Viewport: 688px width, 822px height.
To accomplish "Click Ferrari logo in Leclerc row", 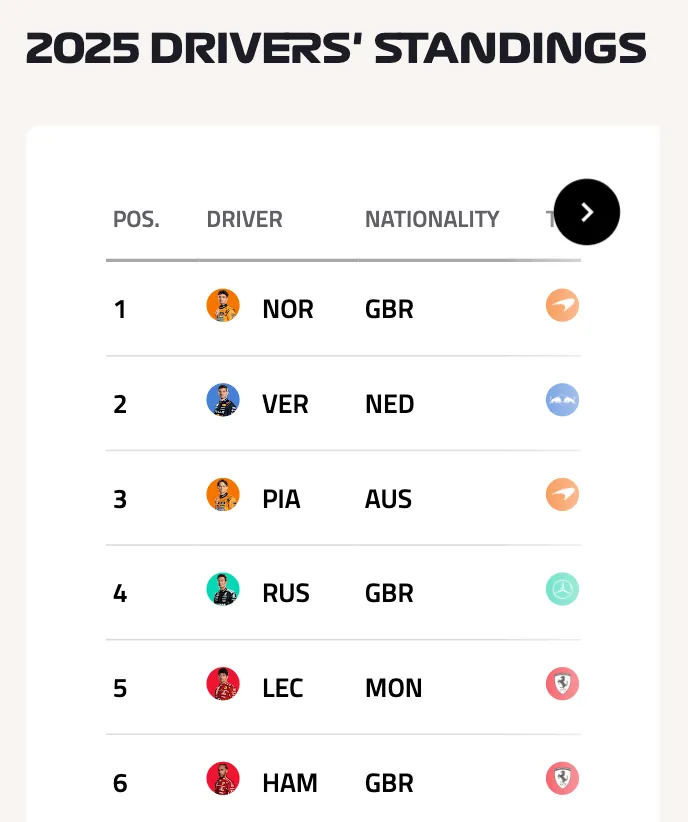I will pos(562,685).
